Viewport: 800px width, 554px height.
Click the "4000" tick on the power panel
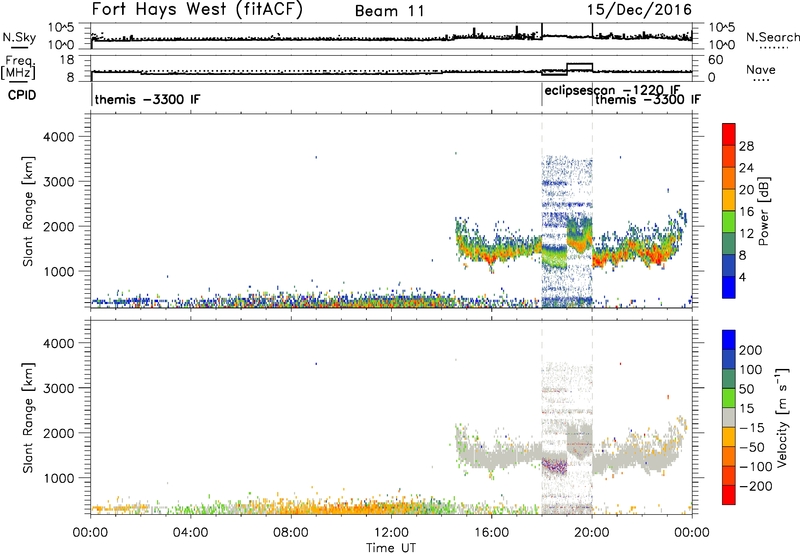point(58,137)
